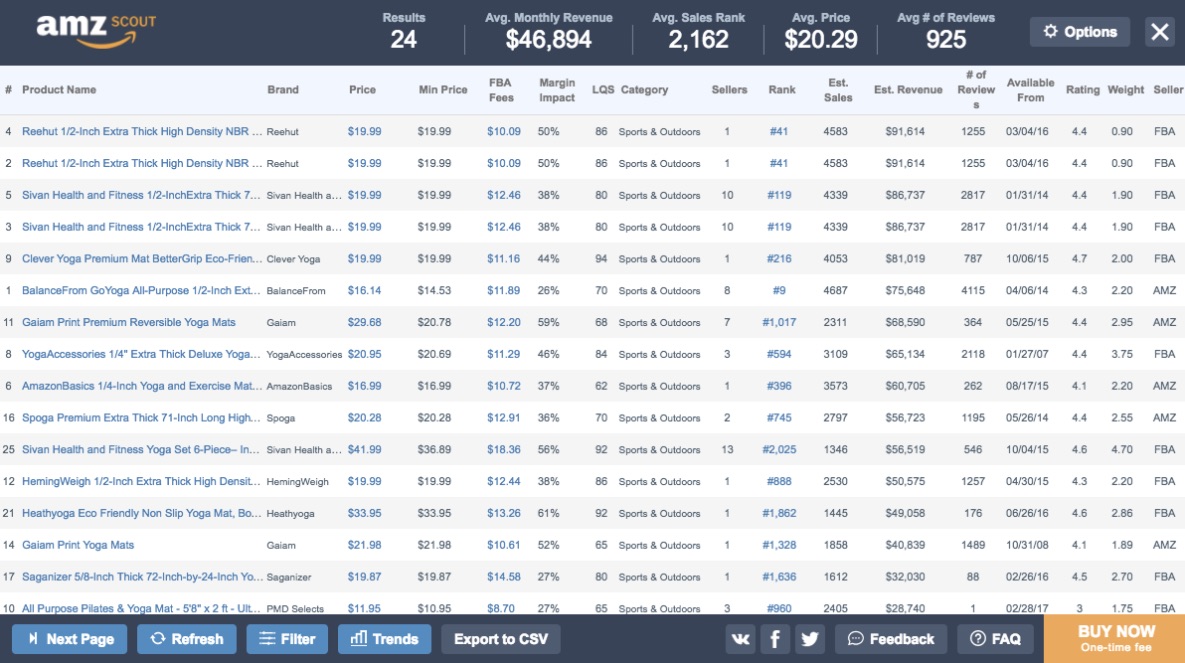Open the FAQ help
The width and height of the screenshot is (1185, 663).
pyautogui.click(x=995, y=639)
